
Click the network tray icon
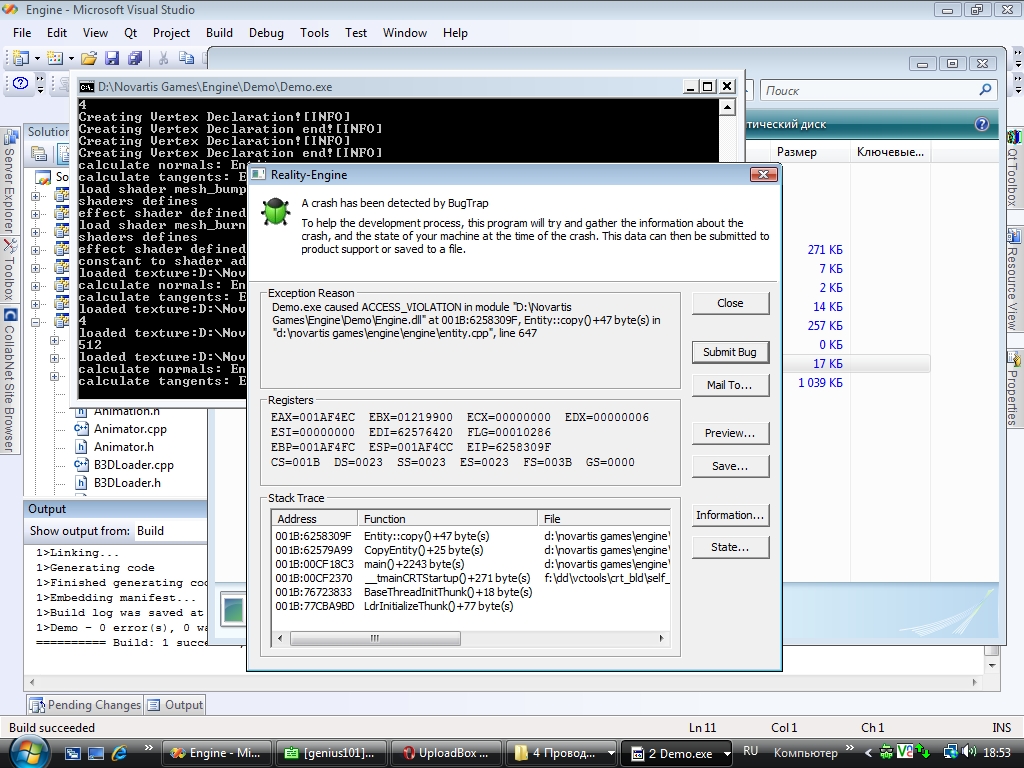pyautogui.click(x=951, y=752)
